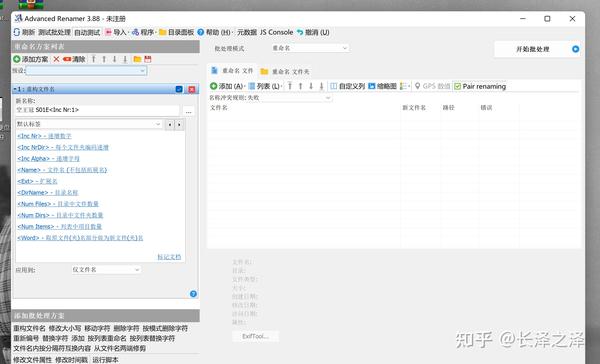Open the 目录面板 folder panel
Viewport: 600px width, 364px height.
tap(176, 32)
